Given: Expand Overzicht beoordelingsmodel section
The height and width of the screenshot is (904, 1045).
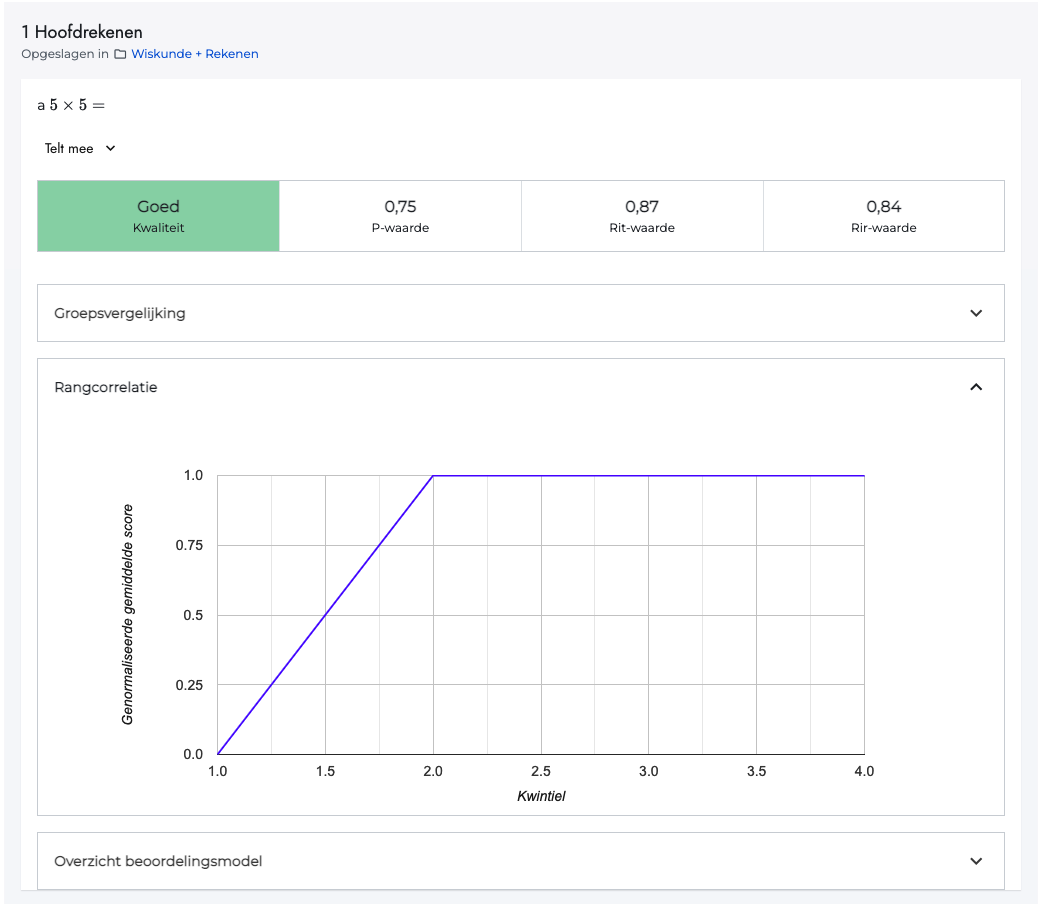Looking at the screenshot, I should point(521,861).
